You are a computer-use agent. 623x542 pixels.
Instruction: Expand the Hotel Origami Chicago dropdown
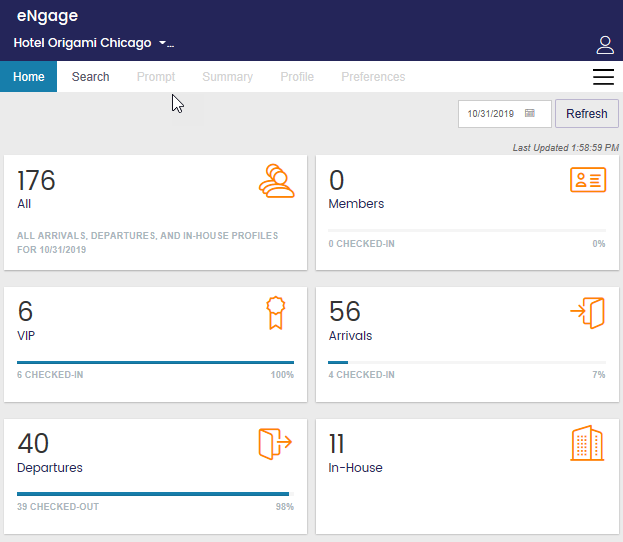(x=163, y=43)
